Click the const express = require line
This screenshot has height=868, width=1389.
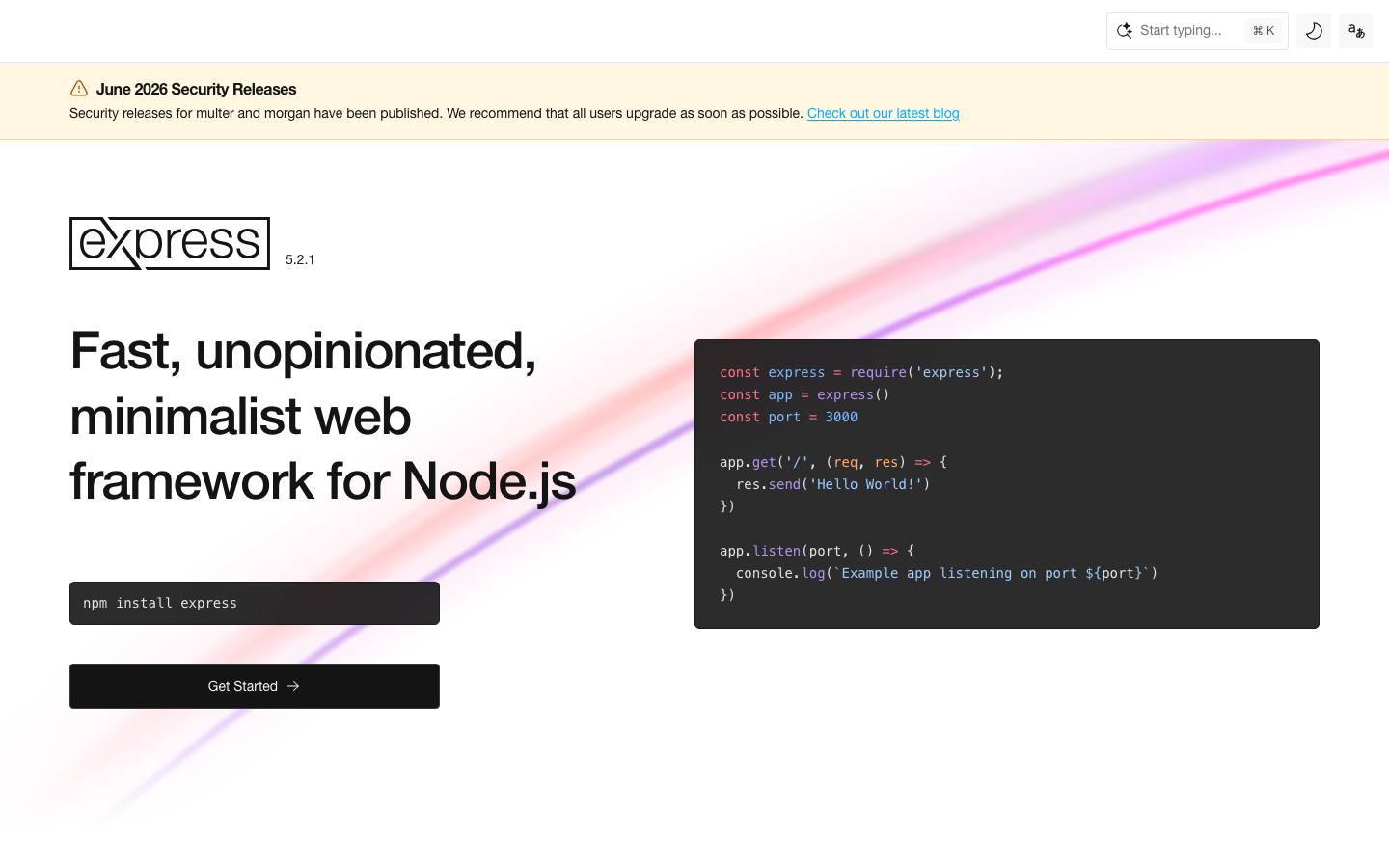[x=861, y=372]
